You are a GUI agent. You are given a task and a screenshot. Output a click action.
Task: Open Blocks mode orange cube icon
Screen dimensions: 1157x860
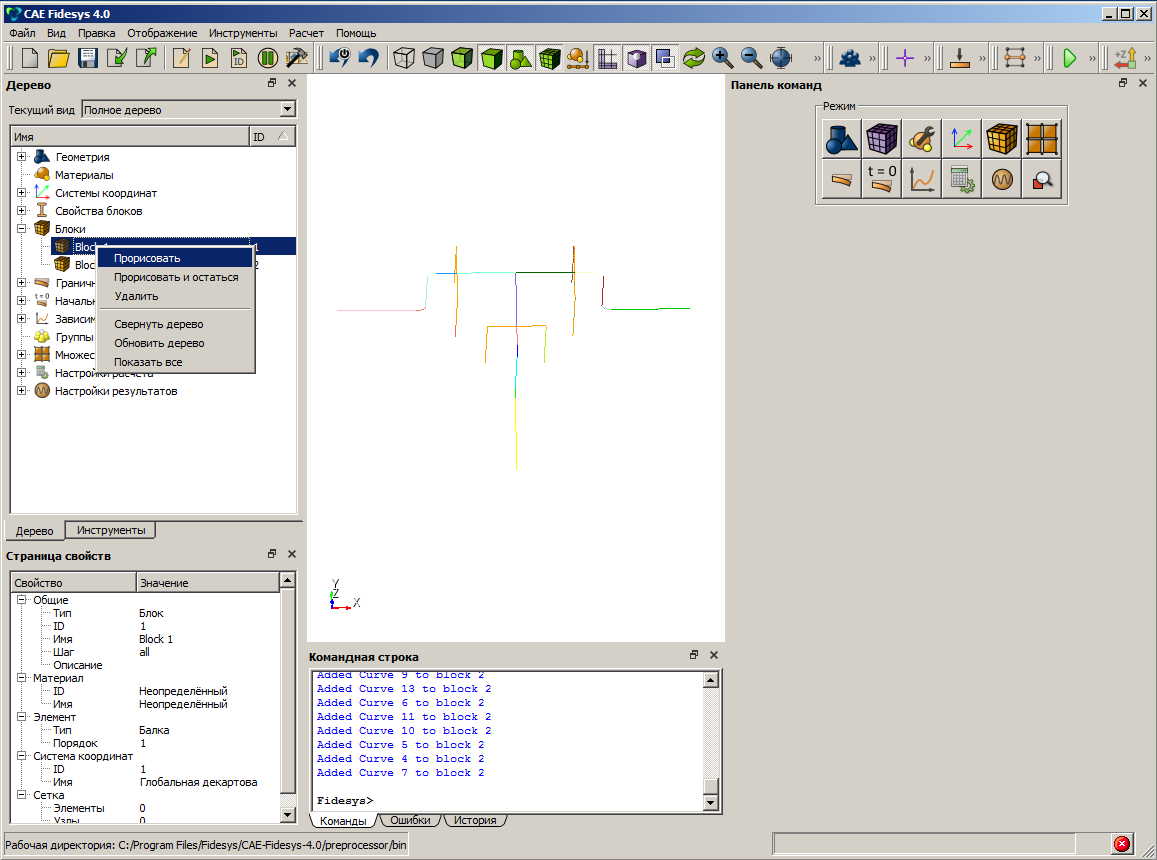point(1001,139)
